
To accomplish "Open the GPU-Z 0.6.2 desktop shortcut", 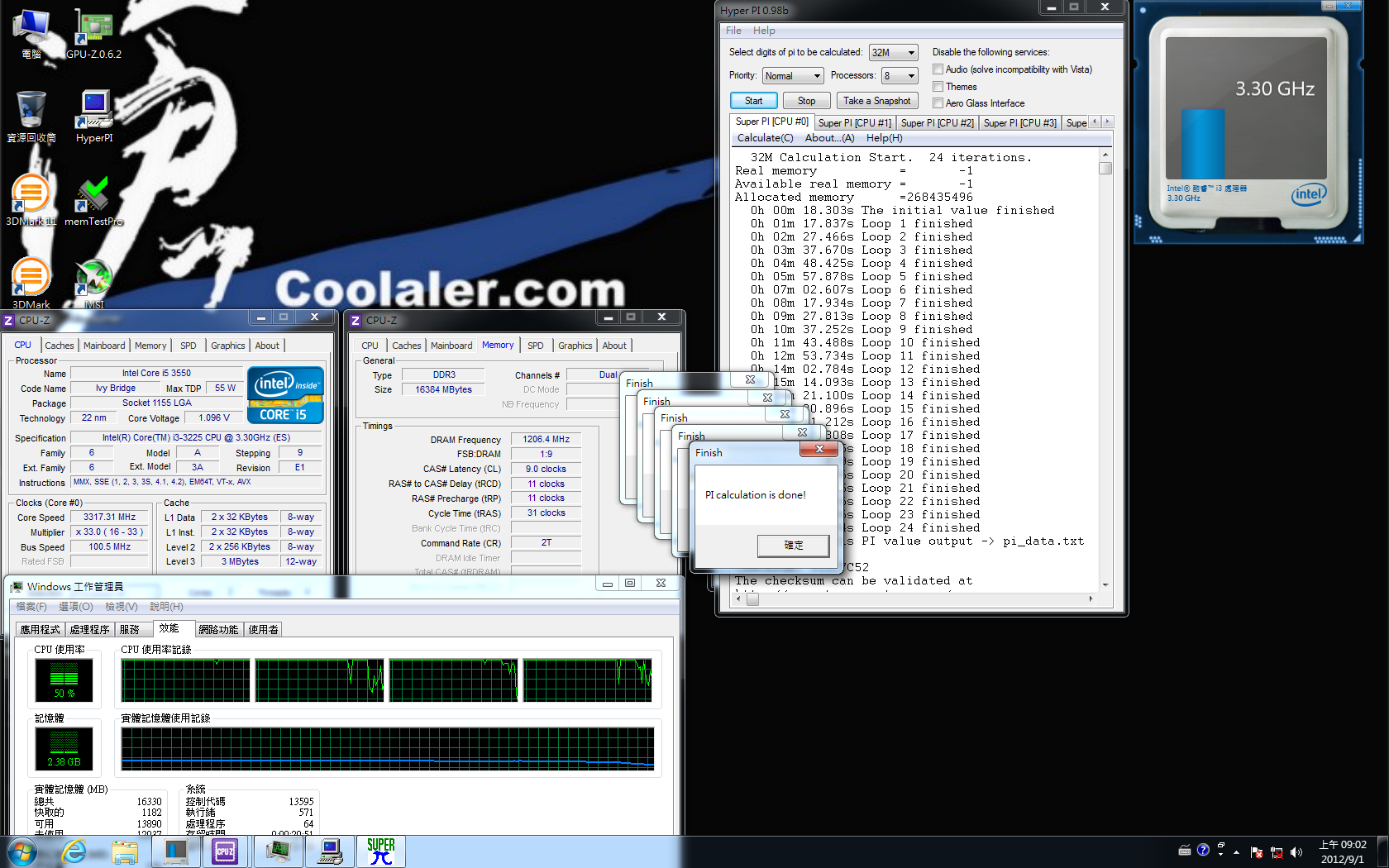I will tap(93, 34).
